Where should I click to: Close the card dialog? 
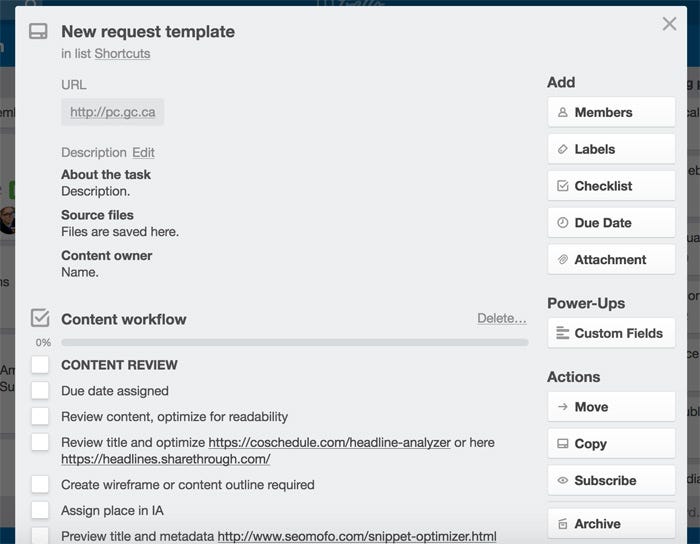point(669,24)
